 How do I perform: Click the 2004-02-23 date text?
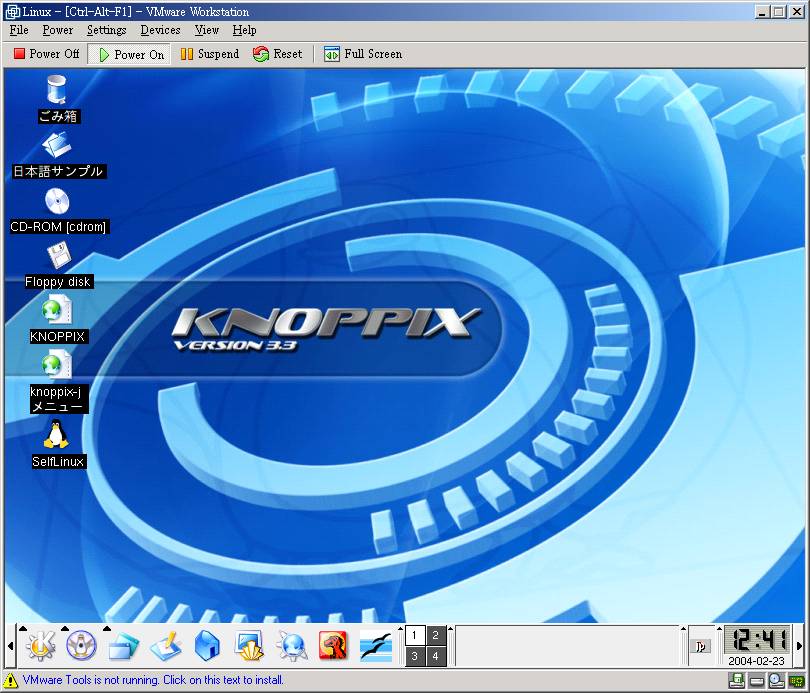756,660
